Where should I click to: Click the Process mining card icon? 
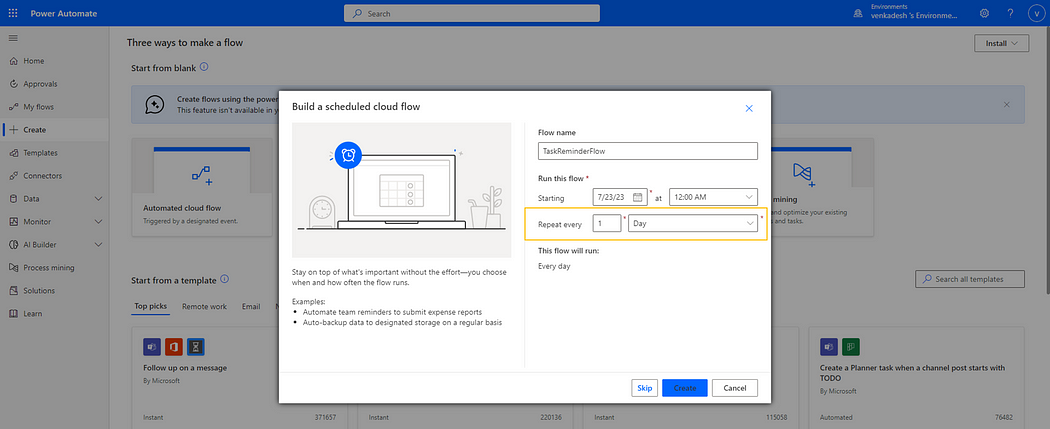[802, 173]
